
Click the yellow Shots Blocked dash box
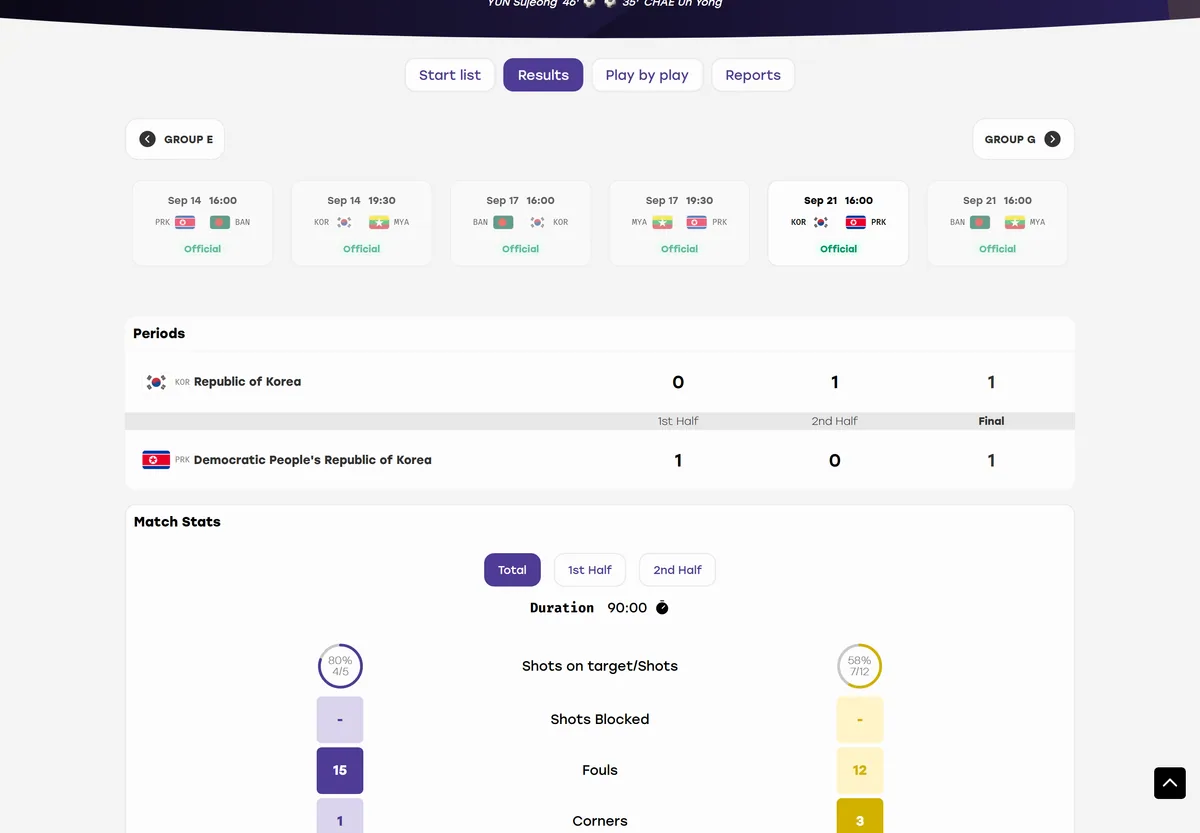point(860,719)
